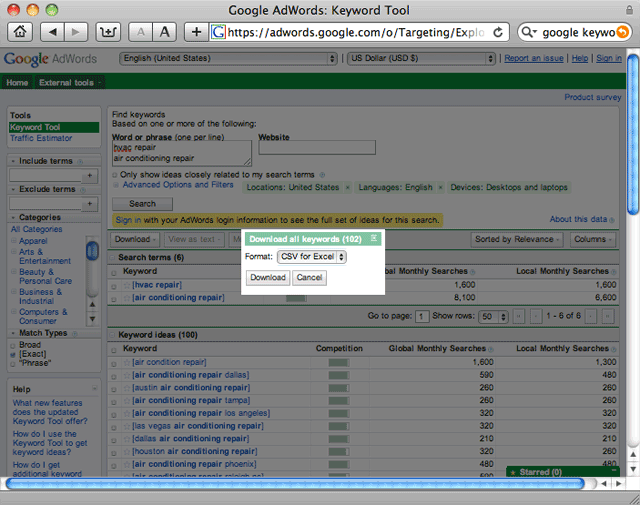Click the top sites toolbar button
640x505 pixels.
coord(108,32)
